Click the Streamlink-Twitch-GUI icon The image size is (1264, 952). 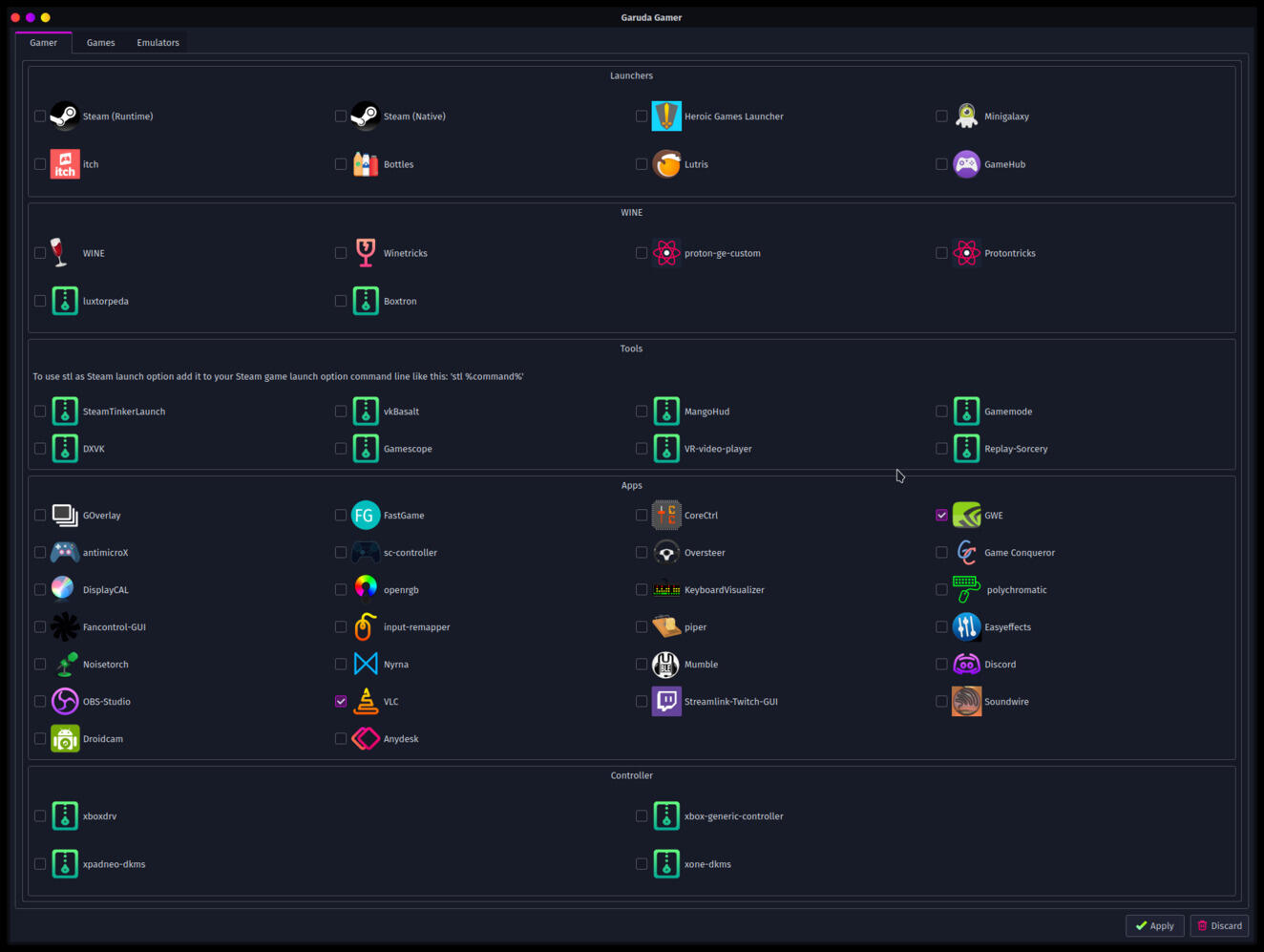coord(666,702)
